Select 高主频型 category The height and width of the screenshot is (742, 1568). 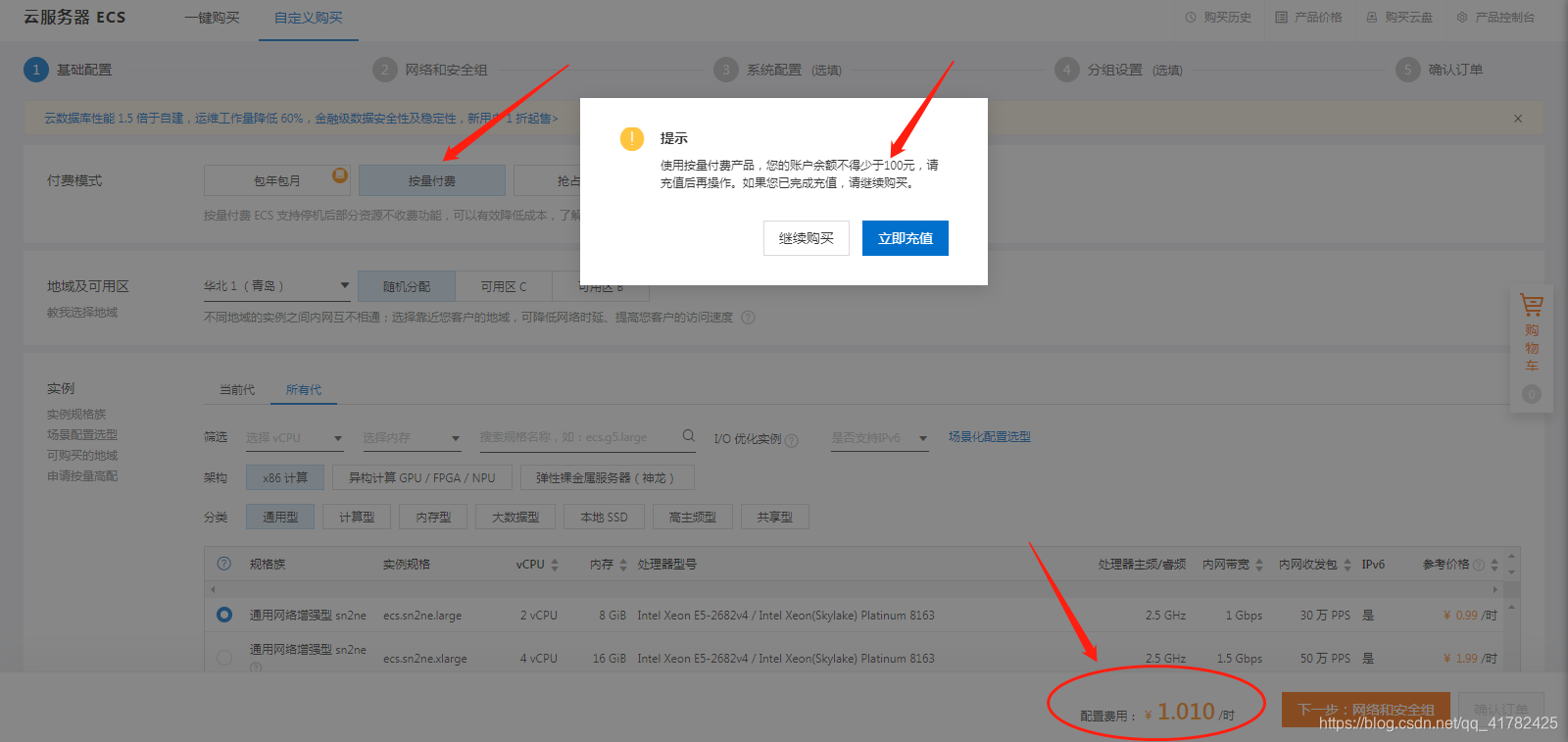[x=692, y=518]
